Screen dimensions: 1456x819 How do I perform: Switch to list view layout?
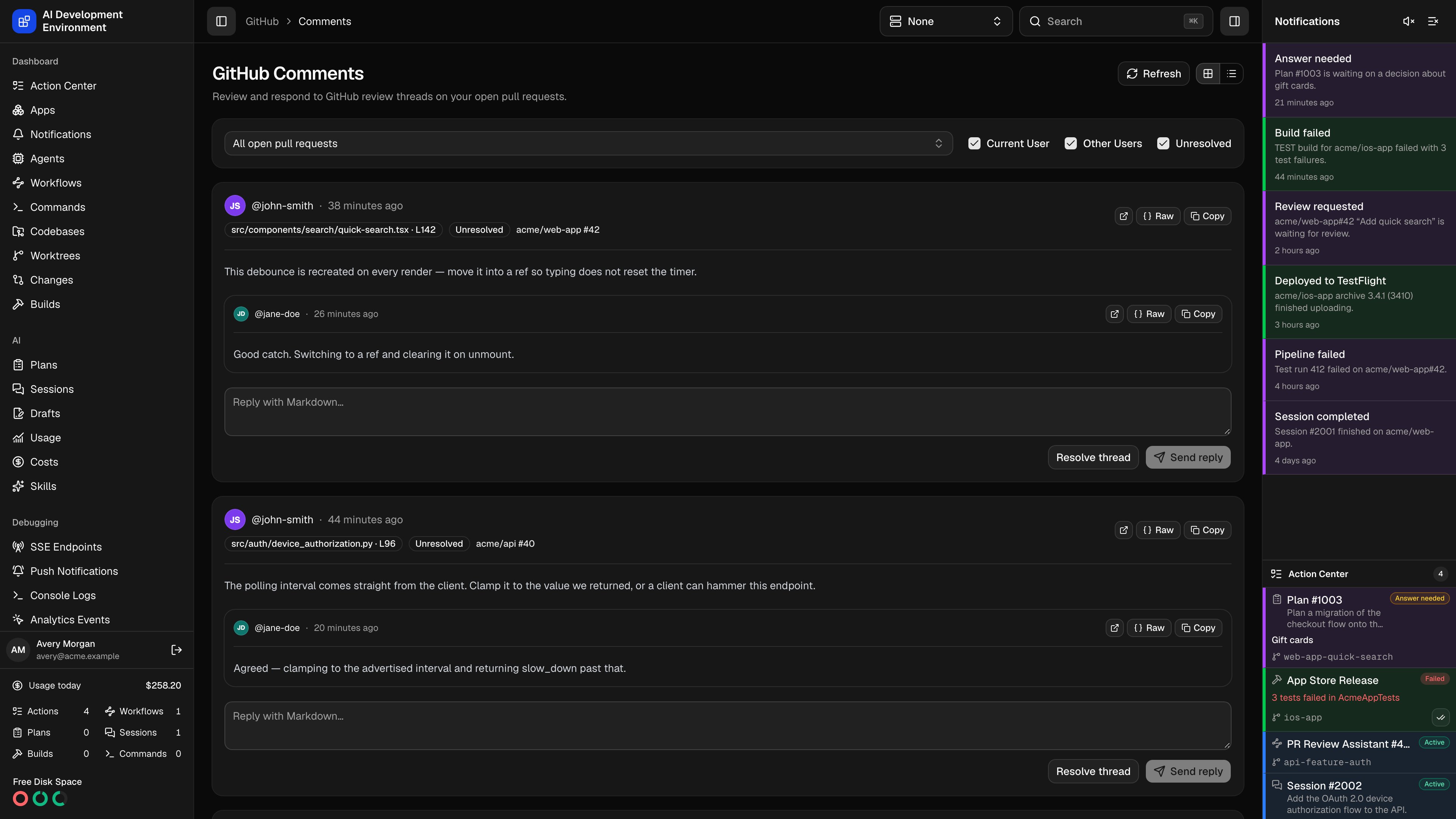(1232, 74)
